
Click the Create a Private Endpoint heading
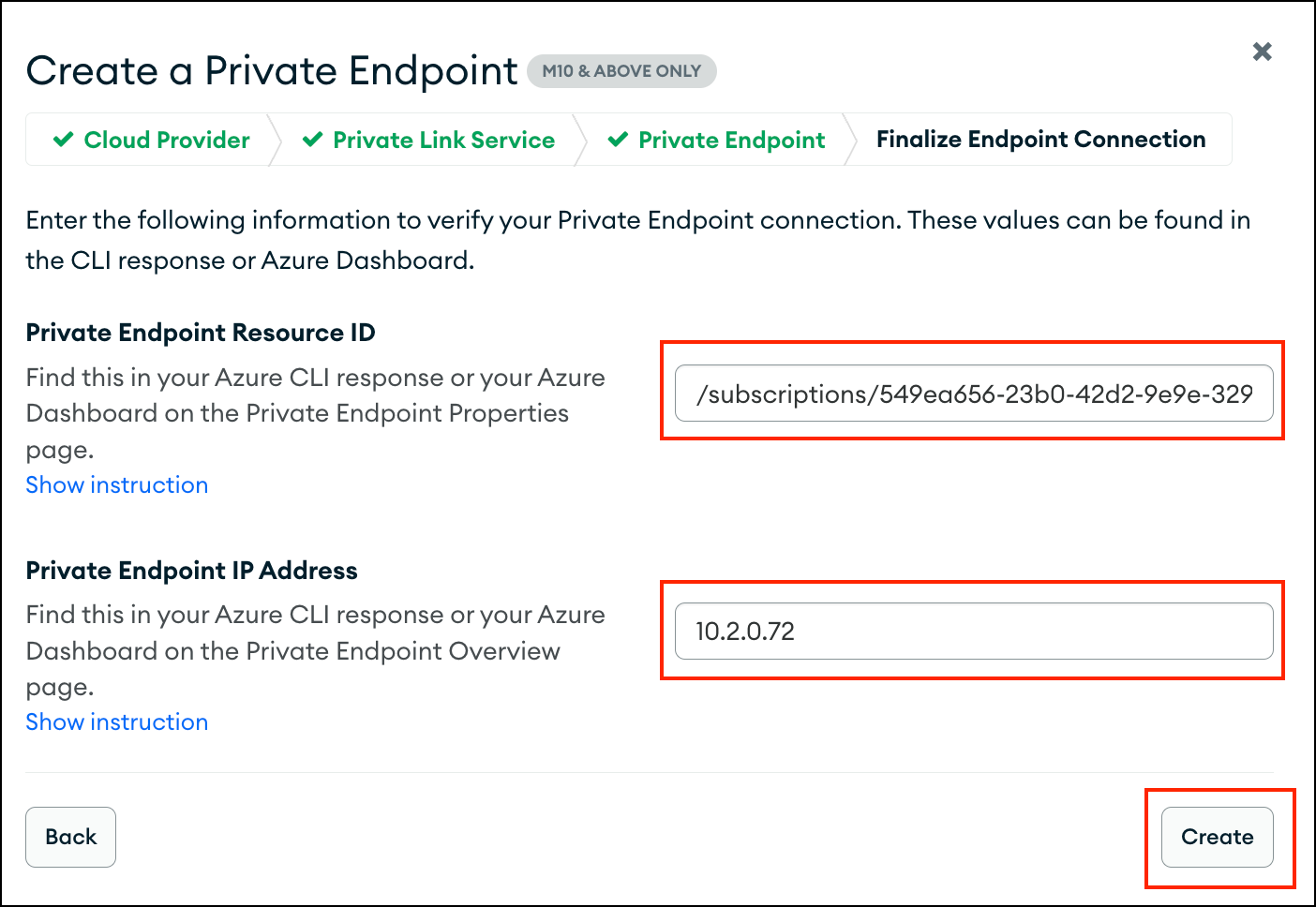pyautogui.click(x=272, y=71)
